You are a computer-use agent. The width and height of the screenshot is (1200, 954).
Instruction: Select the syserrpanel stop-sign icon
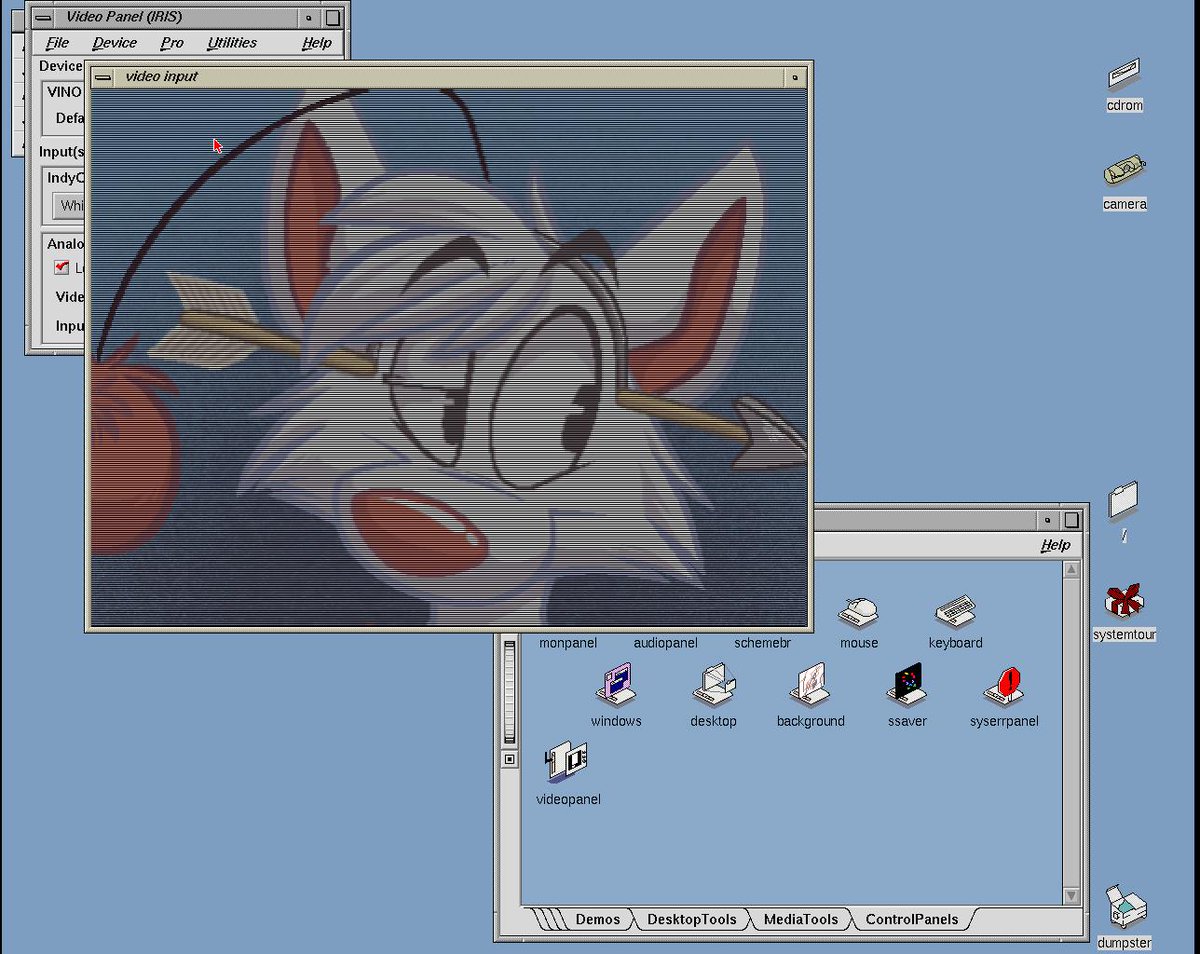(1004, 685)
